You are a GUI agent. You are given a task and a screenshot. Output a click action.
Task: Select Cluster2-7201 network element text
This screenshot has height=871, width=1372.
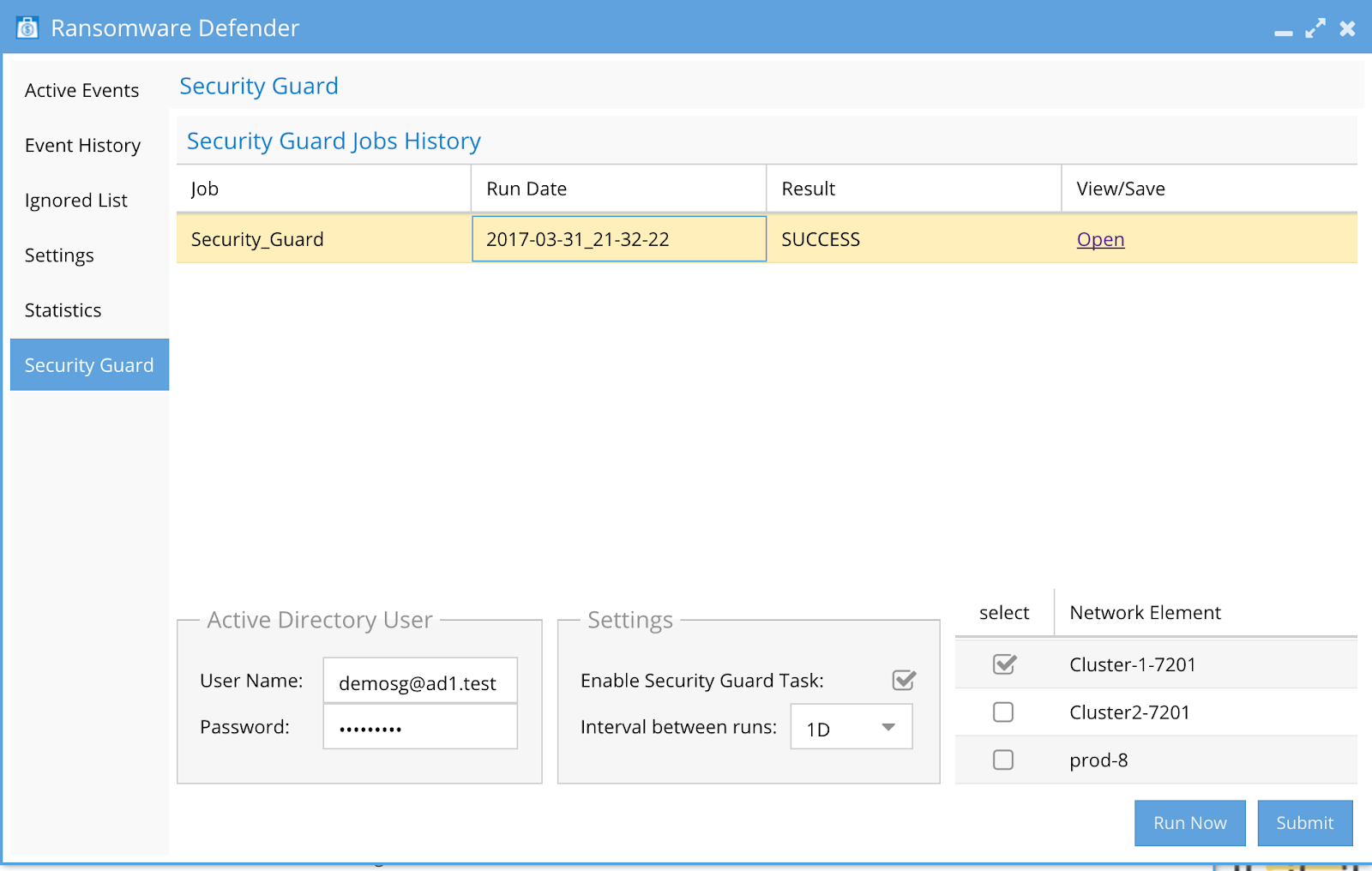click(x=1129, y=712)
